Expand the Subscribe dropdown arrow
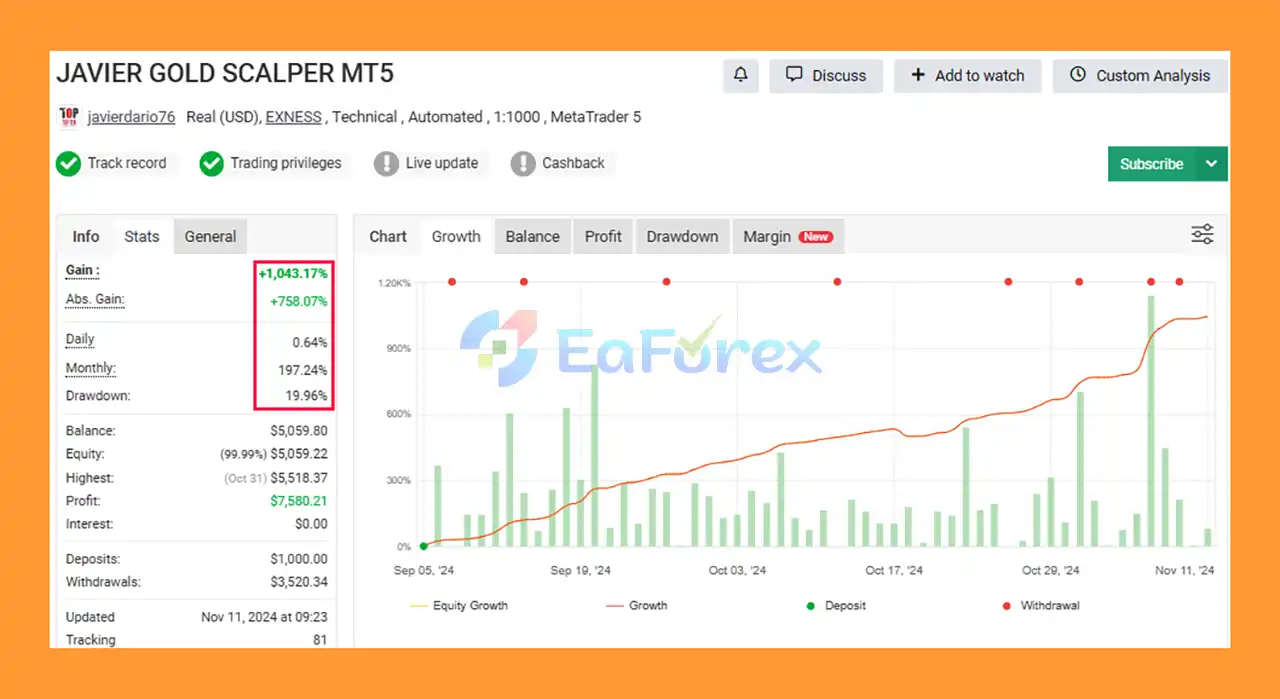1280x699 pixels. 1212,164
